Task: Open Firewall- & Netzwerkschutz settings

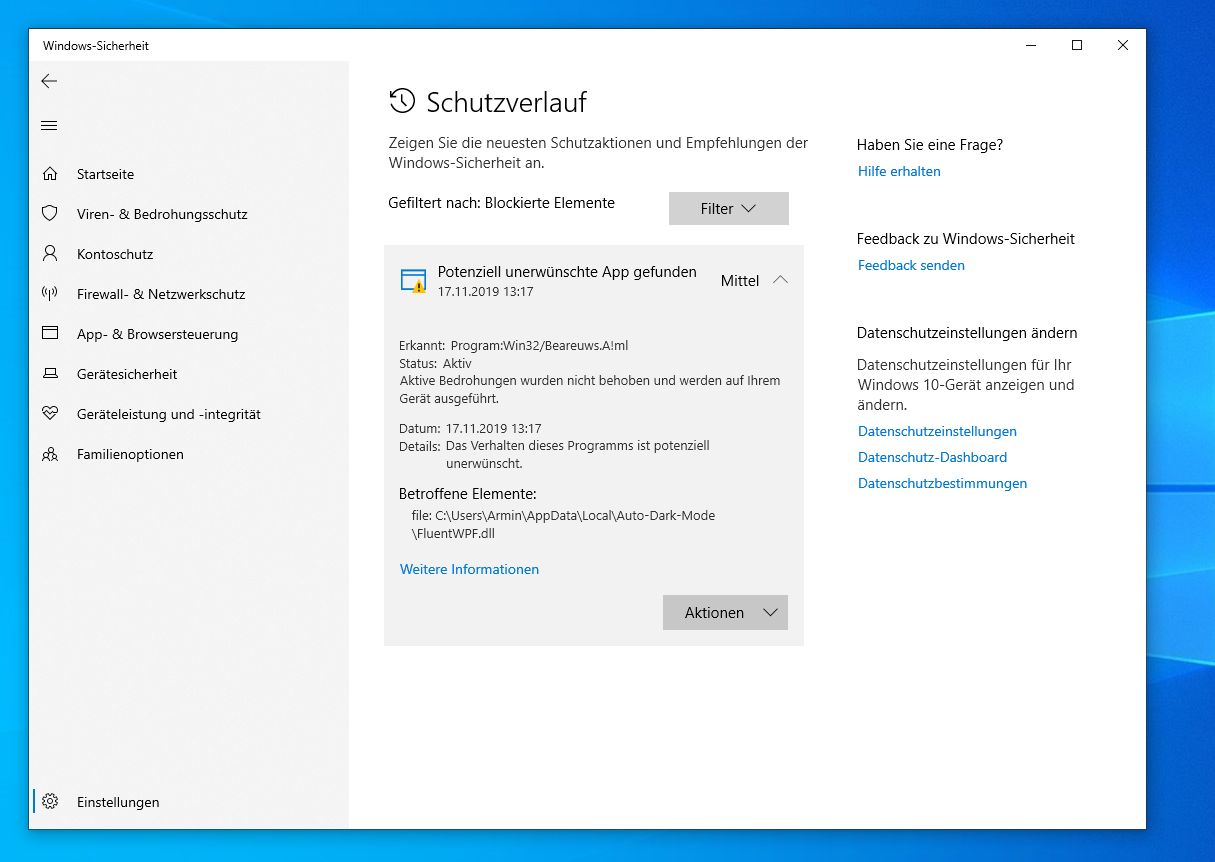Action: (x=160, y=293)
